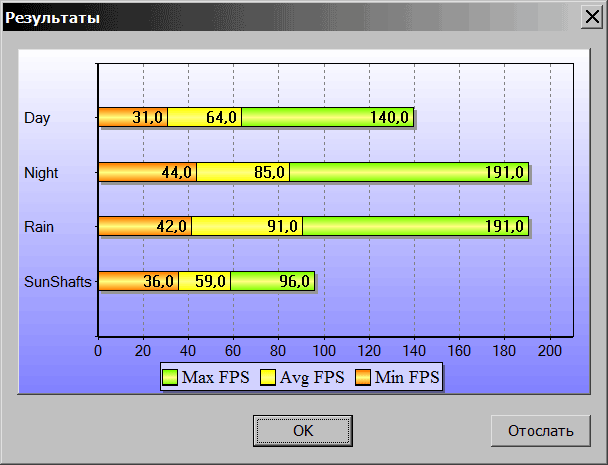Image resolution: width=608 pixels, height=465 pixels.
Task: Pick the Rain Avg FPS bar 91,0
Action: tap(247, 226)
